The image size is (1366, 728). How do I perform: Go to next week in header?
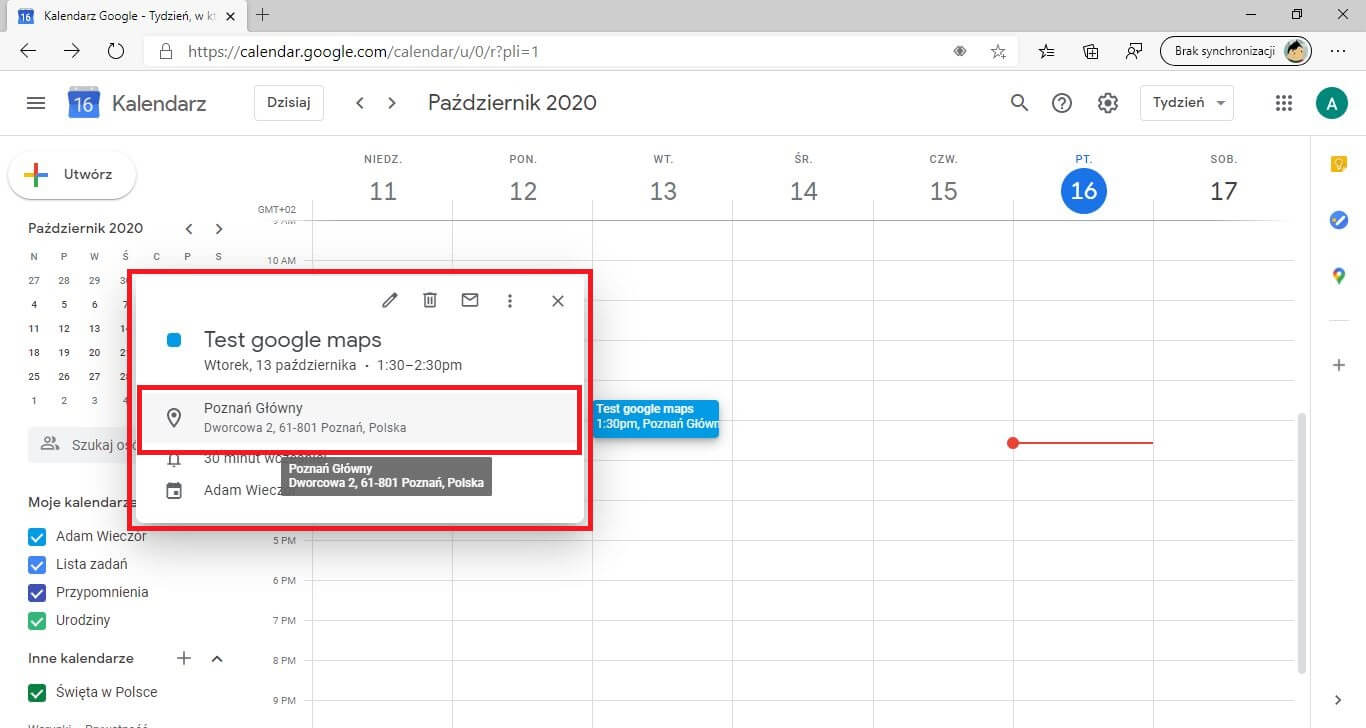[x=392, y=103]
